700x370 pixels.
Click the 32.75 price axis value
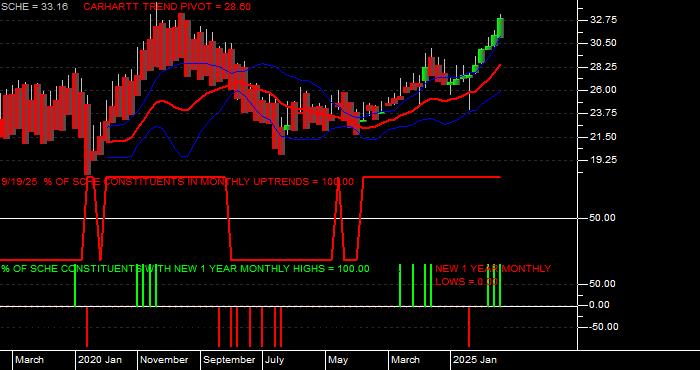604,20
